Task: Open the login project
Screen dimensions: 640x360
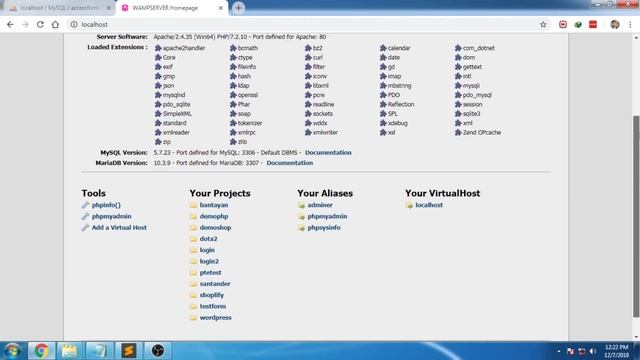Action: click(x=207, y=250)
